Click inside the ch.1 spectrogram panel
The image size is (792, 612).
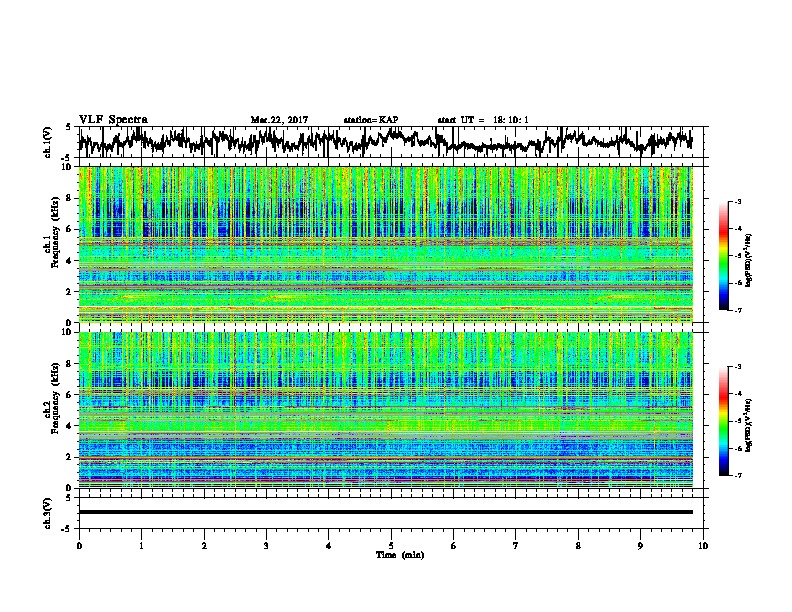click(x=385, y=244)
